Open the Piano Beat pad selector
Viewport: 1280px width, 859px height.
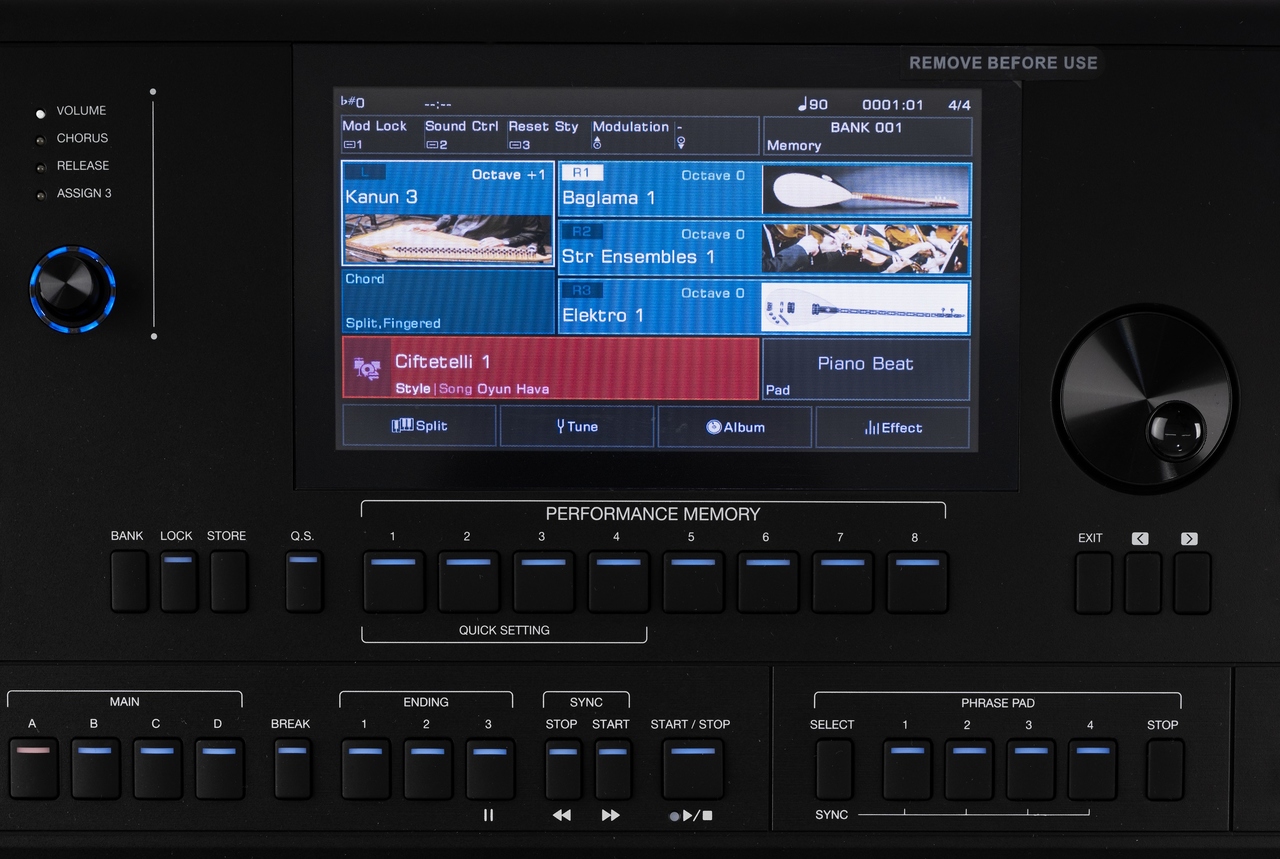coord(866,369)
